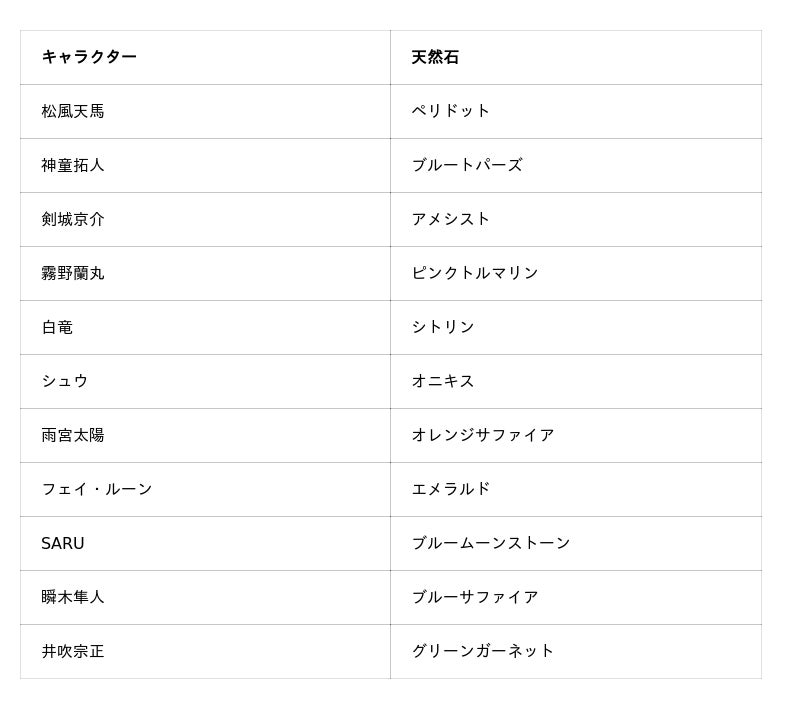Click the ペリドット cell
Screen dimensions: 800x709
451,111
